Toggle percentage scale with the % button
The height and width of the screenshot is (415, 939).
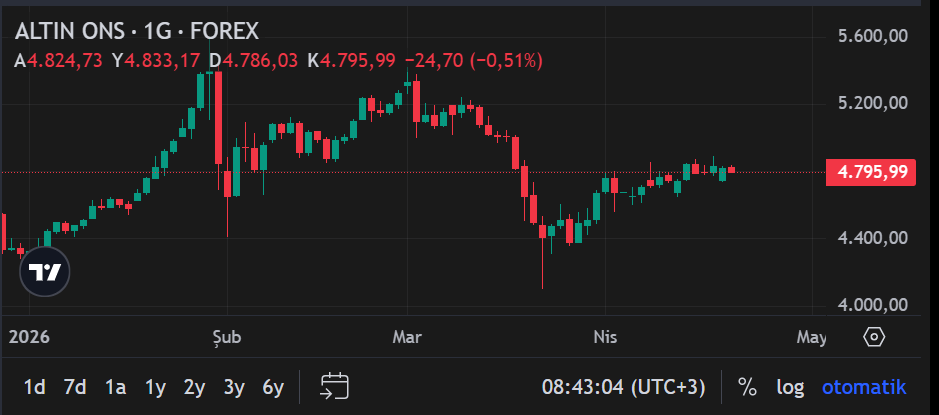click(747, 386)
